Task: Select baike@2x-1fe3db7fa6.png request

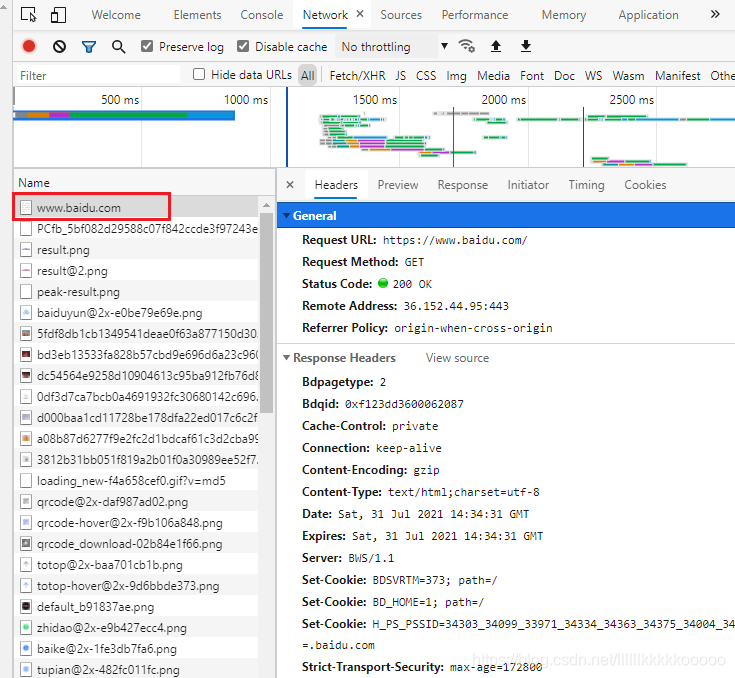Action: tap(137, 649)
